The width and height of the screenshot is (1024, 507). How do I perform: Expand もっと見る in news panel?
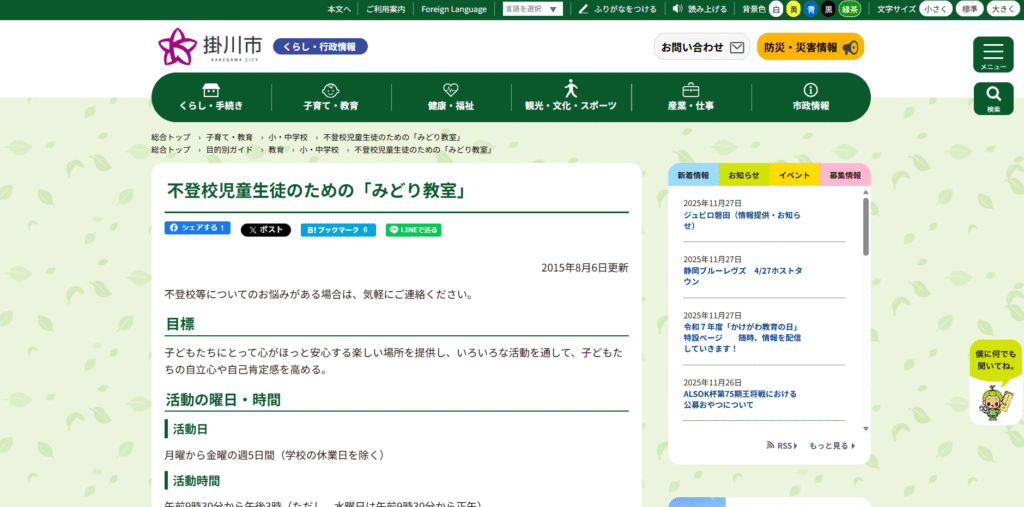pos(831,446)
